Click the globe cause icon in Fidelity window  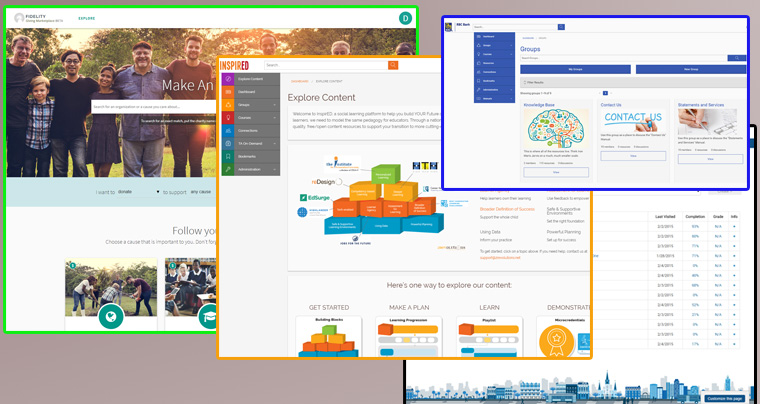tap(111, 316)
